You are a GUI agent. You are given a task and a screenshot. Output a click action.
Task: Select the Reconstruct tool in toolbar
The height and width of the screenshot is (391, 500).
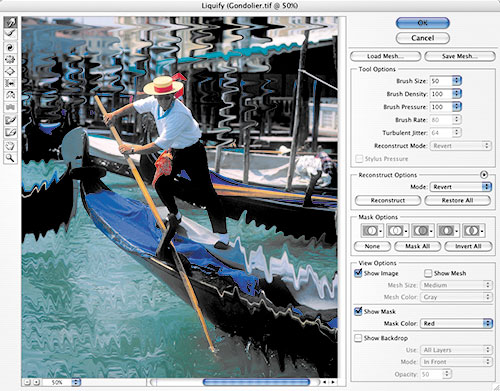(x=10, y=33)
